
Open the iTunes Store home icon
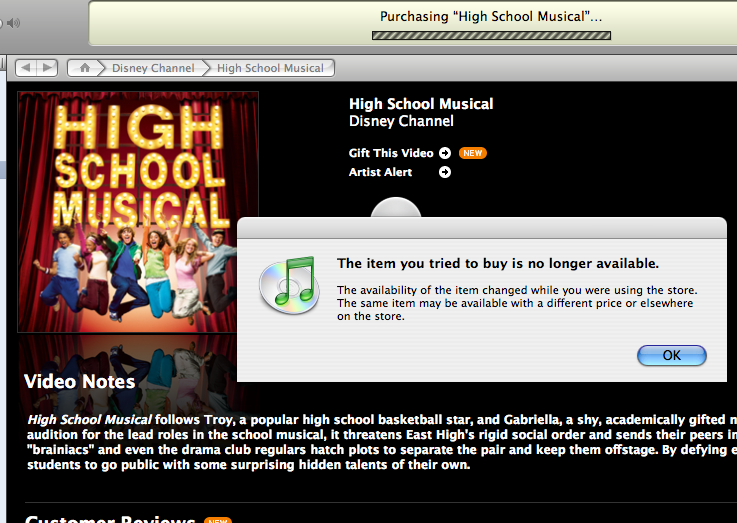click(x=85, y=68)
